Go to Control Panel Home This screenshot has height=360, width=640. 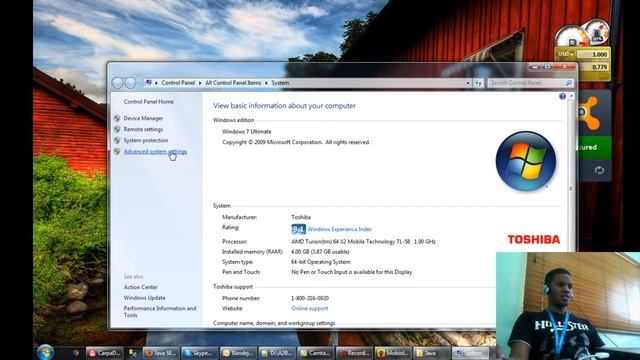149,102
